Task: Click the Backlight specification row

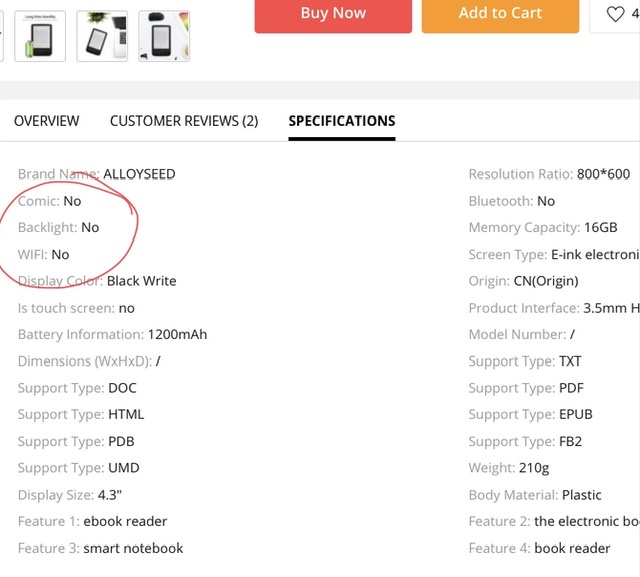Action: [58, 227]
